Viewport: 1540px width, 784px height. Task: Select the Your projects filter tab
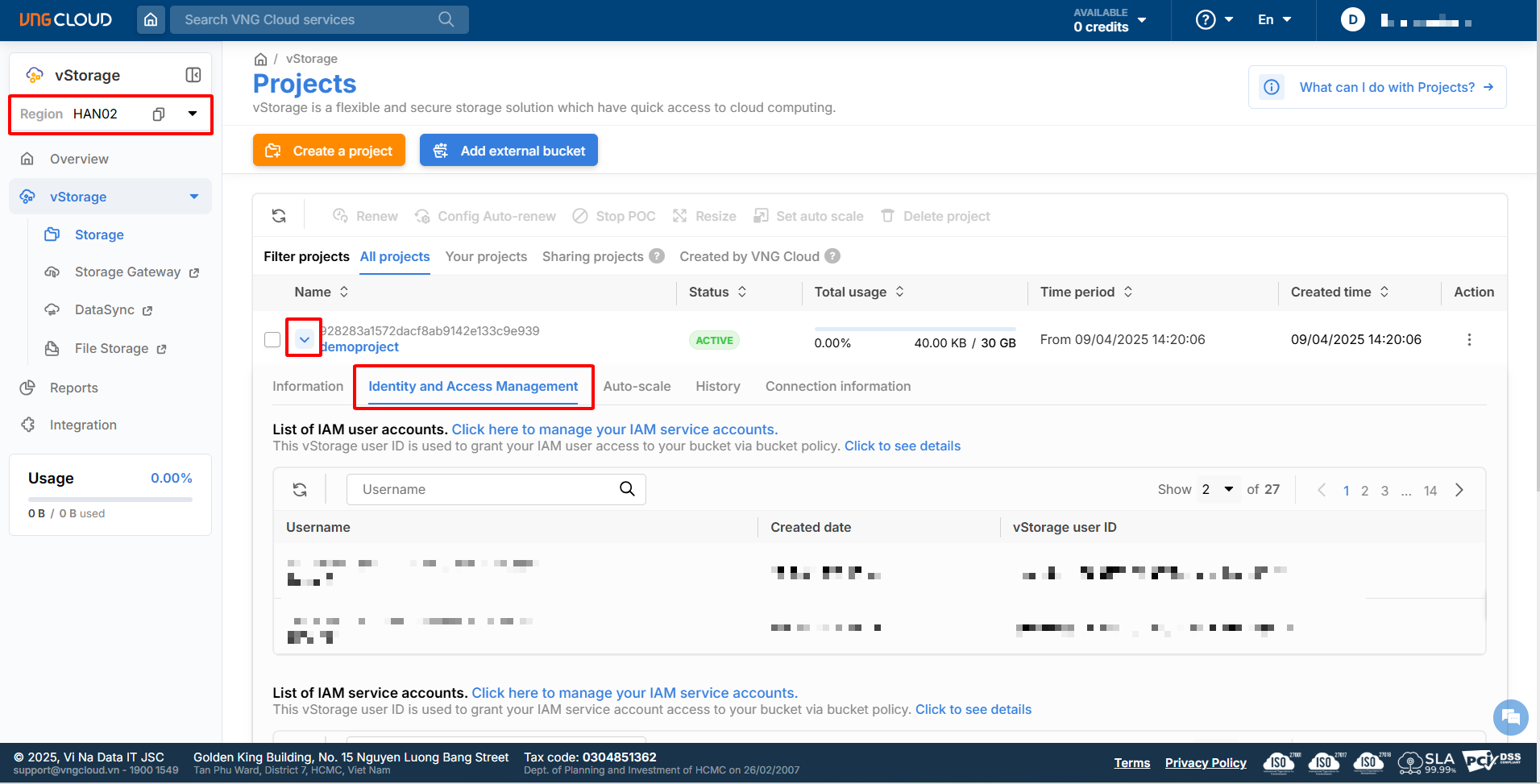(486, 256)
